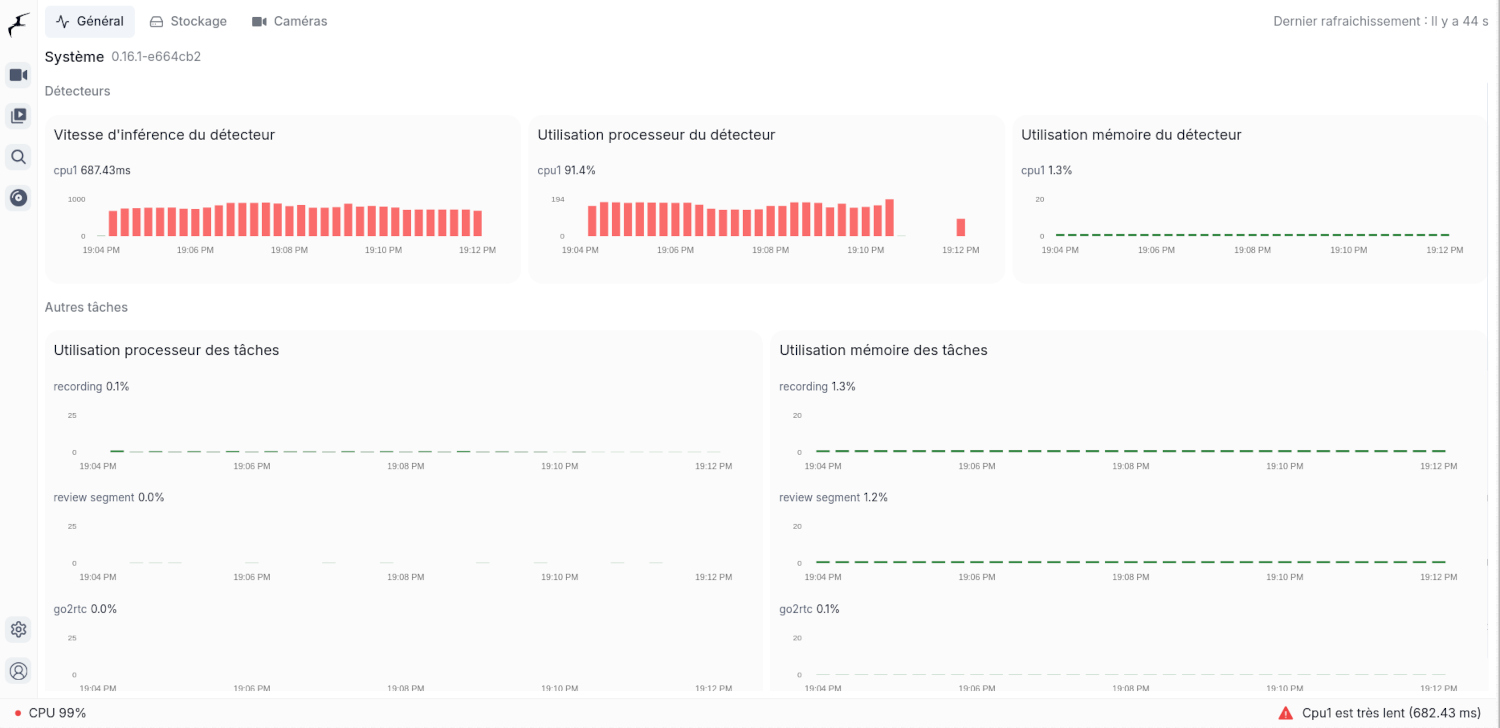1500x728 pixels.
Task: Click the CPU 99% status text
Action: pos(57,713)
